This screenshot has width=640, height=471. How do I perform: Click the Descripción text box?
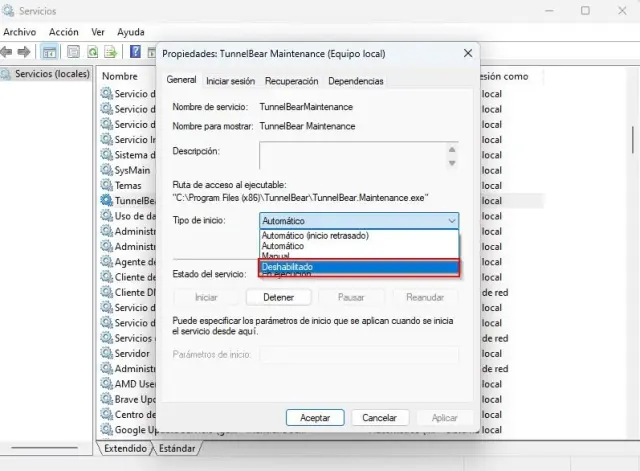(x=352, y=155)
